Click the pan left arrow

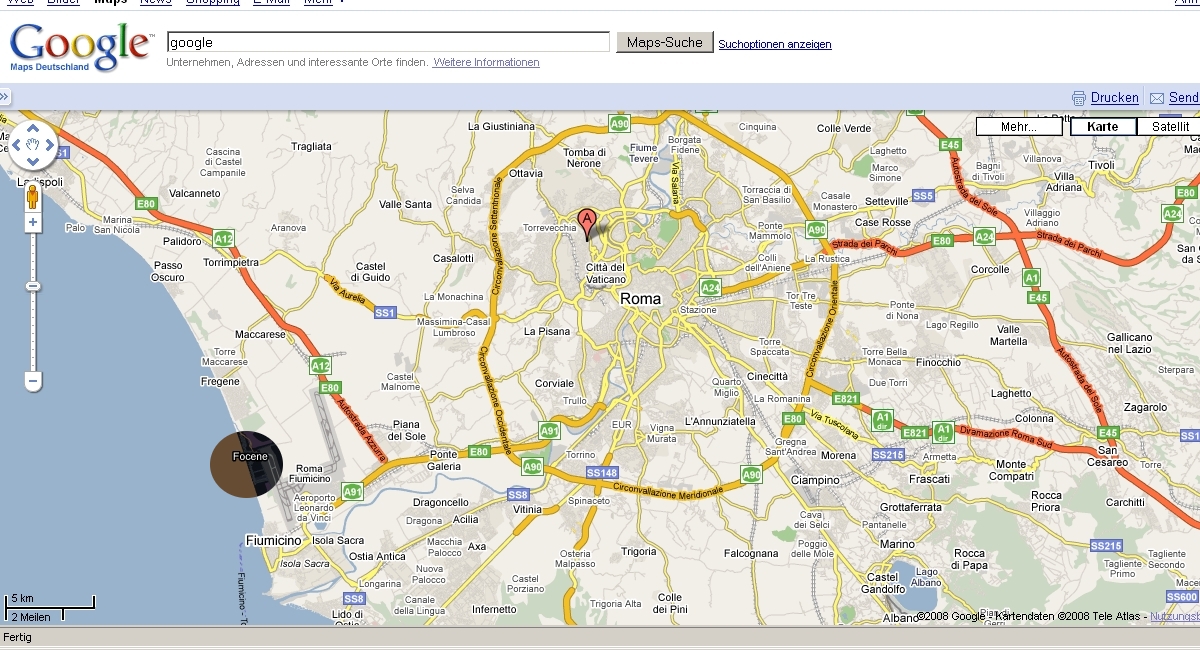(16, 146)
